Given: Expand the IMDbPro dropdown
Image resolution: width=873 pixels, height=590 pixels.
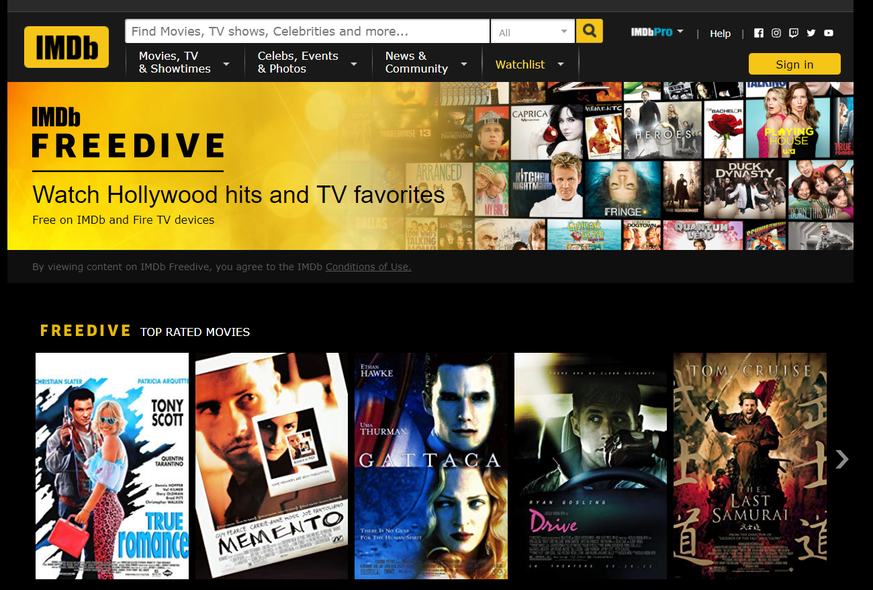Looking at the screenshot, I should pos(657,32).
